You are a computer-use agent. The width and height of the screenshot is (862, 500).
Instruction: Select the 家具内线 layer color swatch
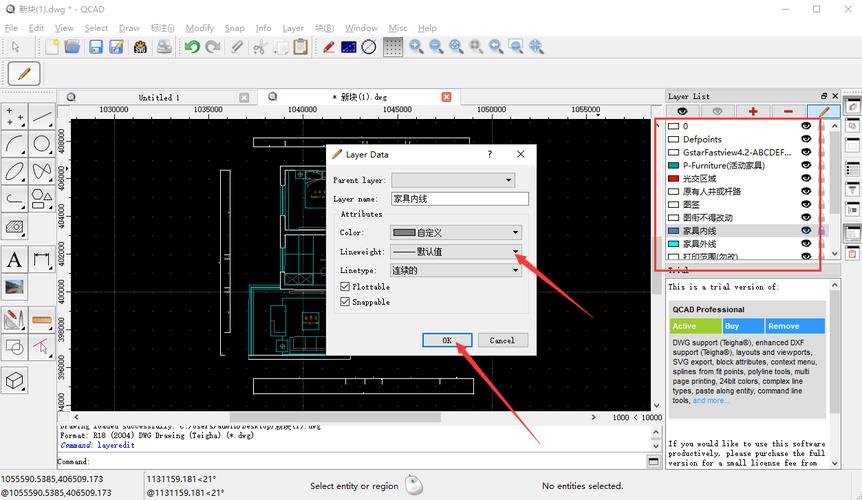click(x=673, y=231)
